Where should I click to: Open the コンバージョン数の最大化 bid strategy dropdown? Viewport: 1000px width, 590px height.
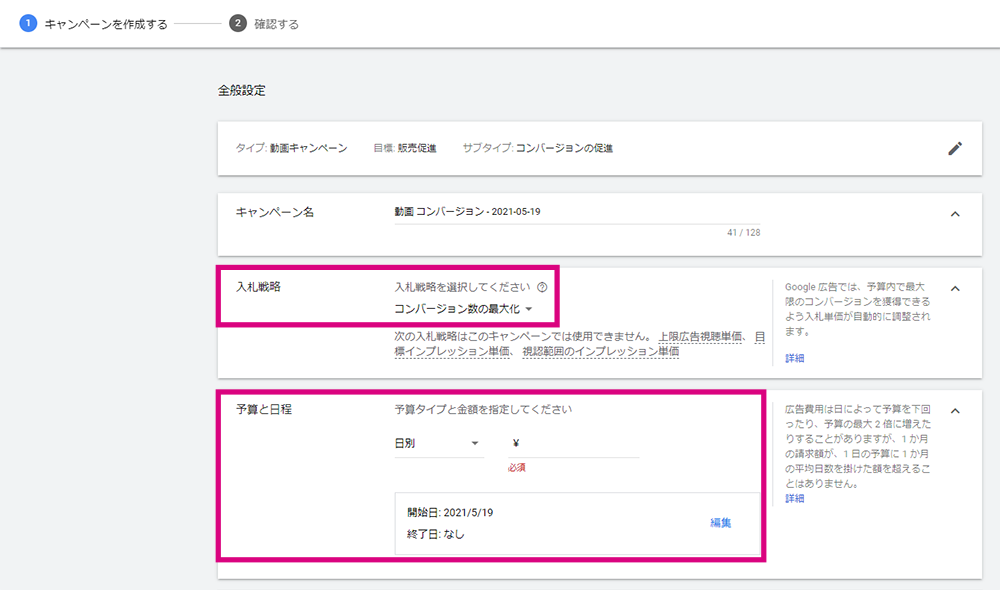point(463,309)
